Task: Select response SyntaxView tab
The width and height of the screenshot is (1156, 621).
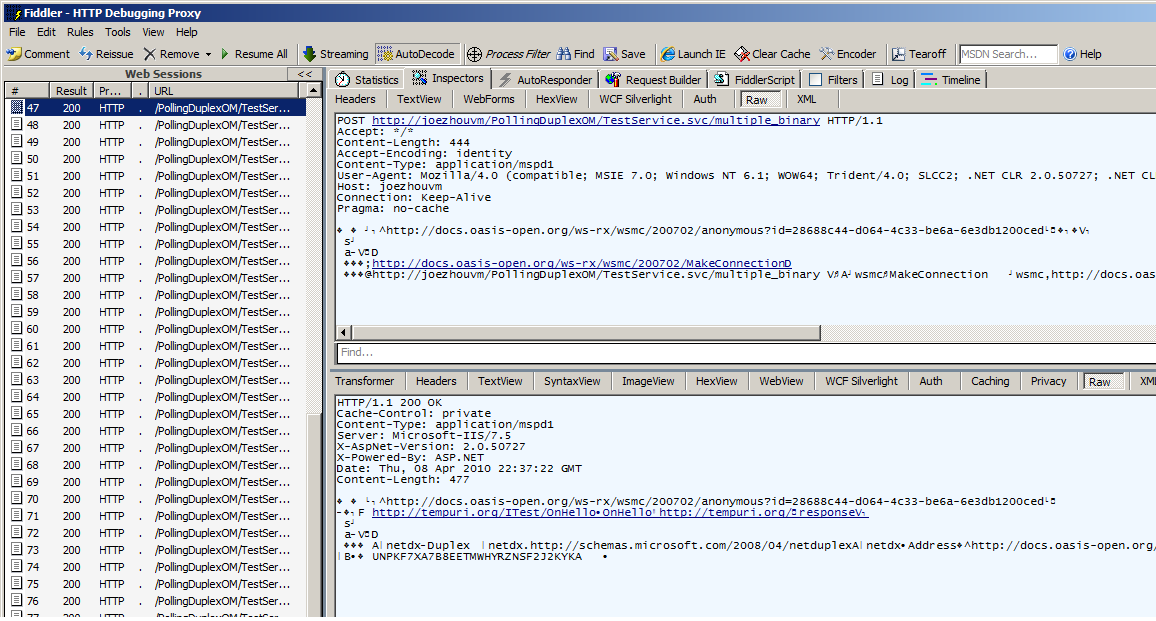Action: [x=572, y=381]
